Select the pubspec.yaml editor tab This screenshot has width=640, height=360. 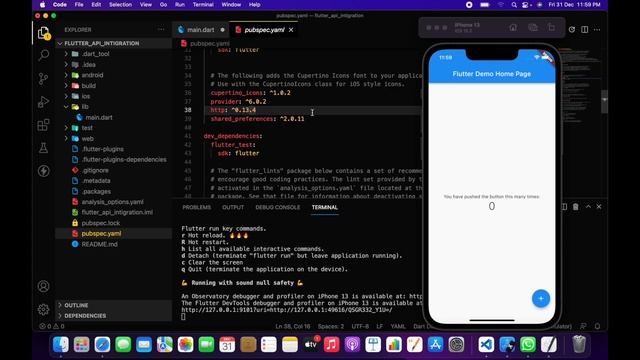click(264, 30)
